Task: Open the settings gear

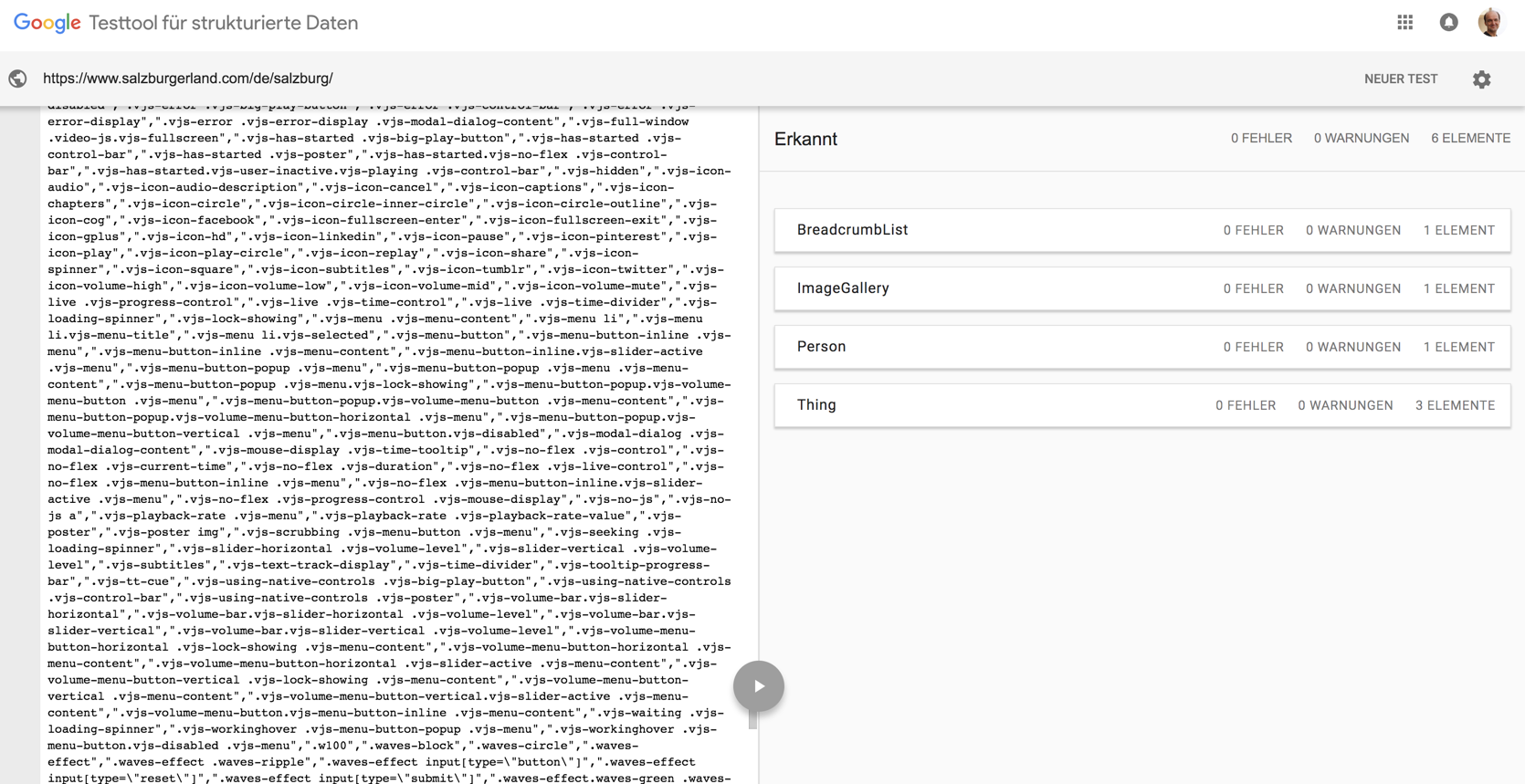Action: [x=1481, y=79]
